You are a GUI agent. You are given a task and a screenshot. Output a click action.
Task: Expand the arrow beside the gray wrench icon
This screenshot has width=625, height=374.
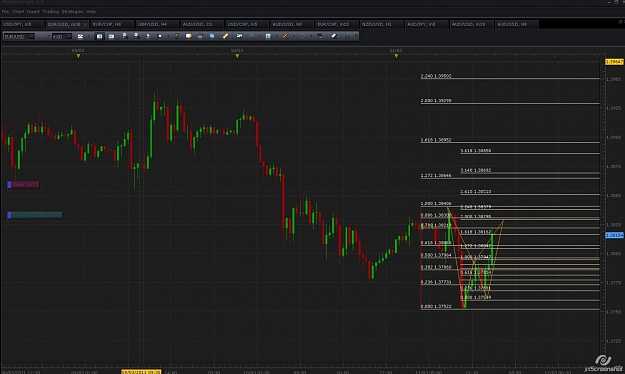pyautogui.click(x=259, y=36)
